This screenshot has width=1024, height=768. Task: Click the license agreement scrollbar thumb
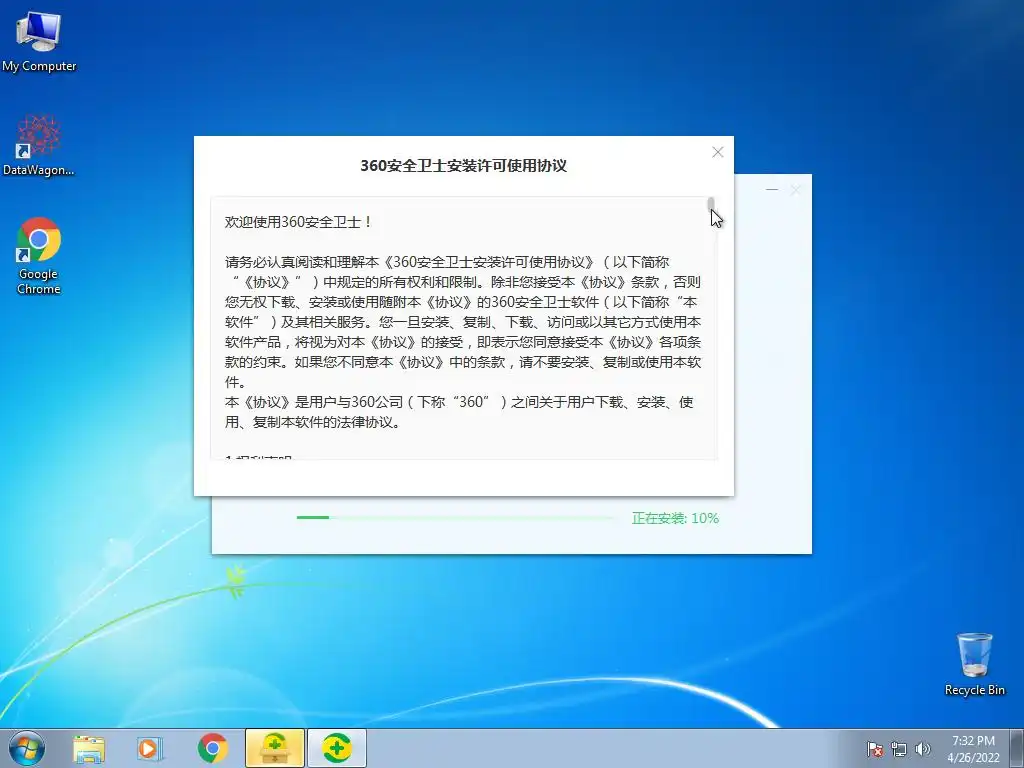click(711, 204)
